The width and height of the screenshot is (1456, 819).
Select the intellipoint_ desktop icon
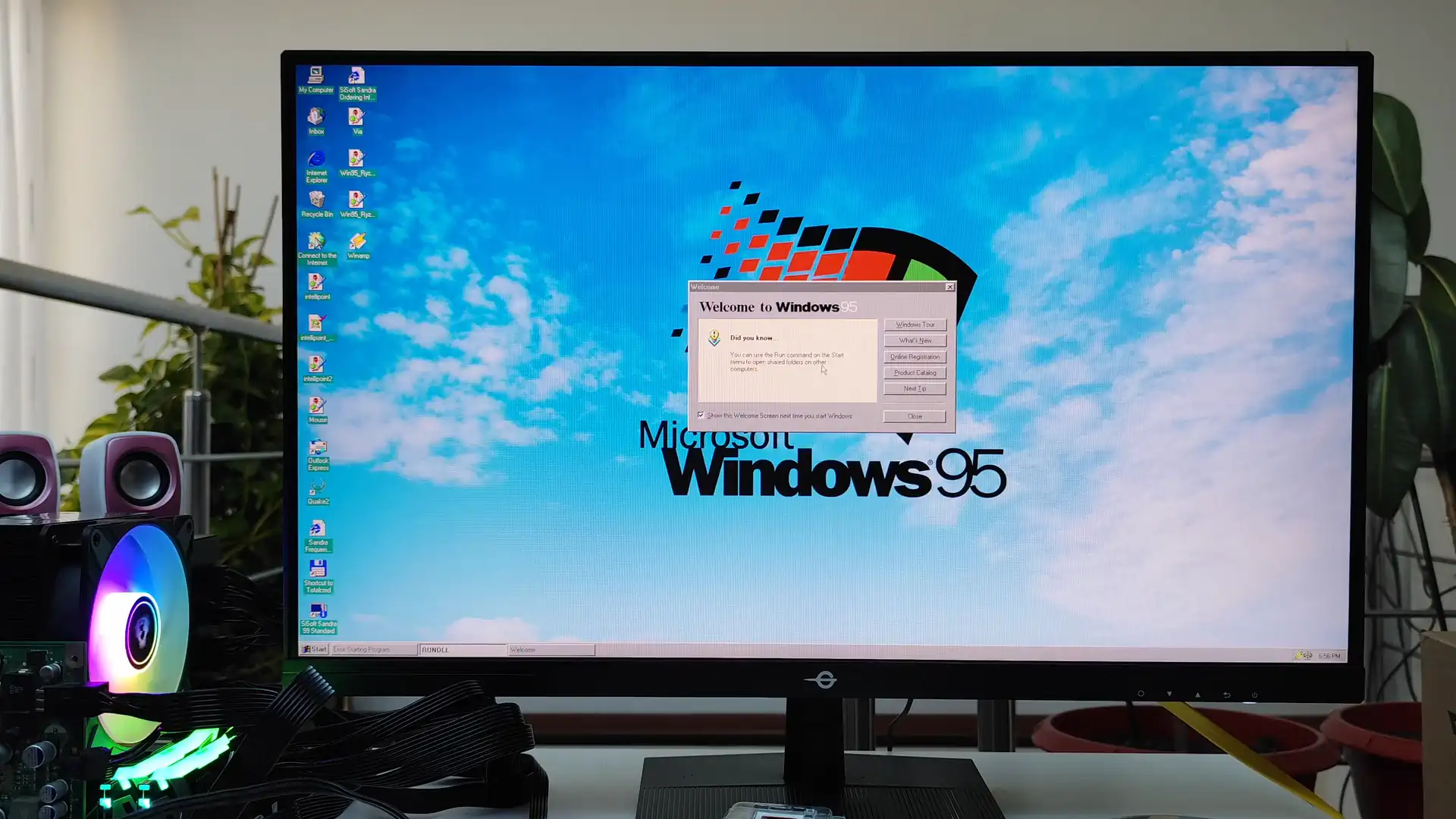click(315, 328)
